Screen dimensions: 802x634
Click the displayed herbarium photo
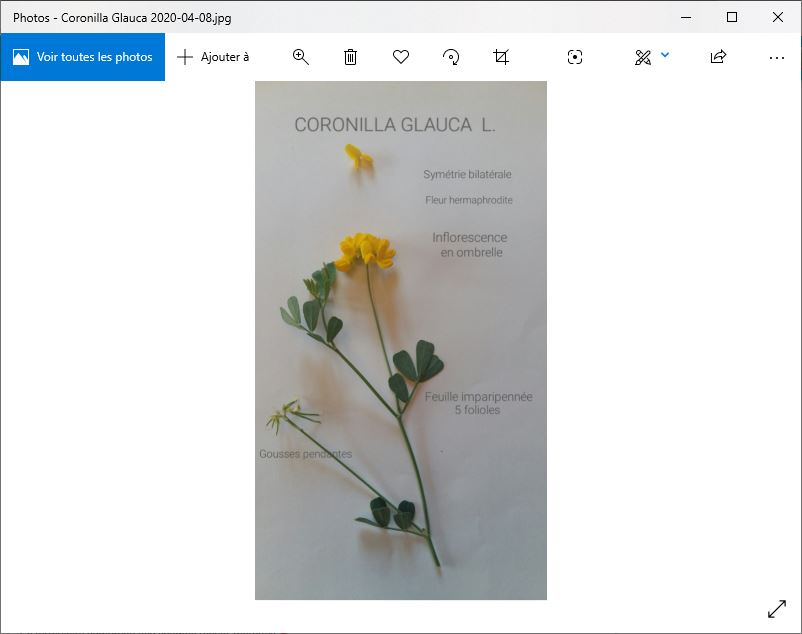(400, 340)
